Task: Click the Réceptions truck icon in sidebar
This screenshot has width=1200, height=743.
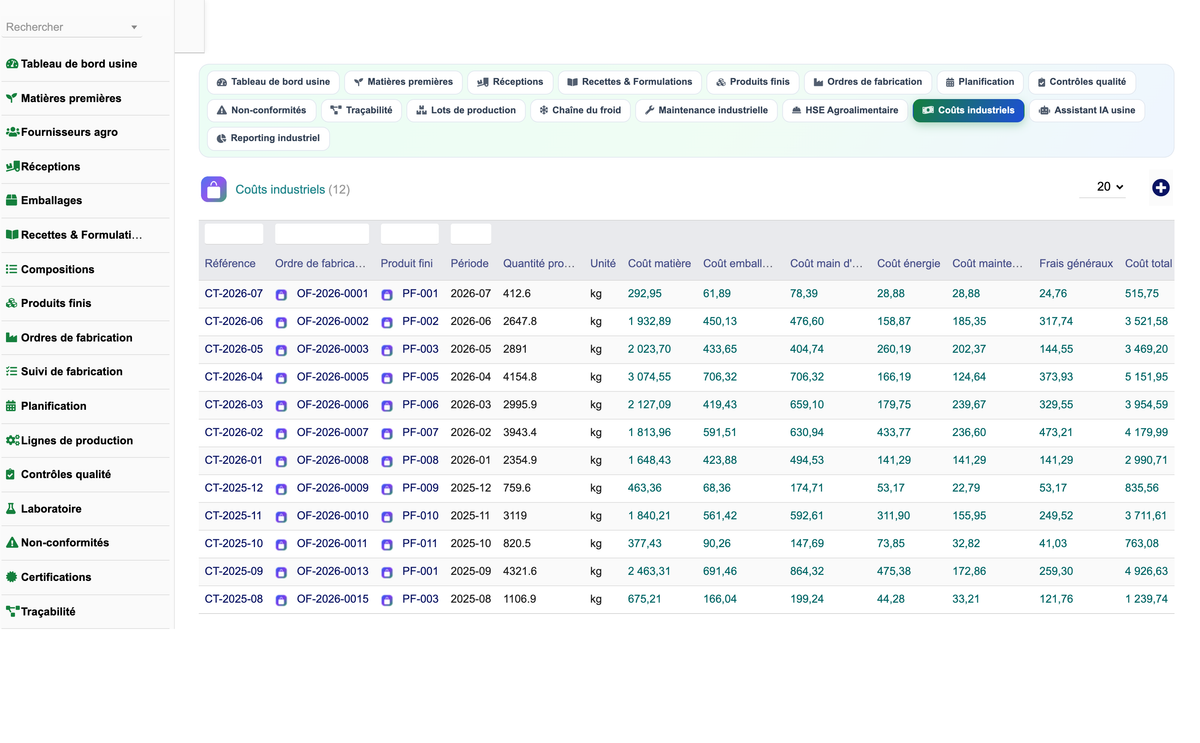Action: tap(12, 166)
